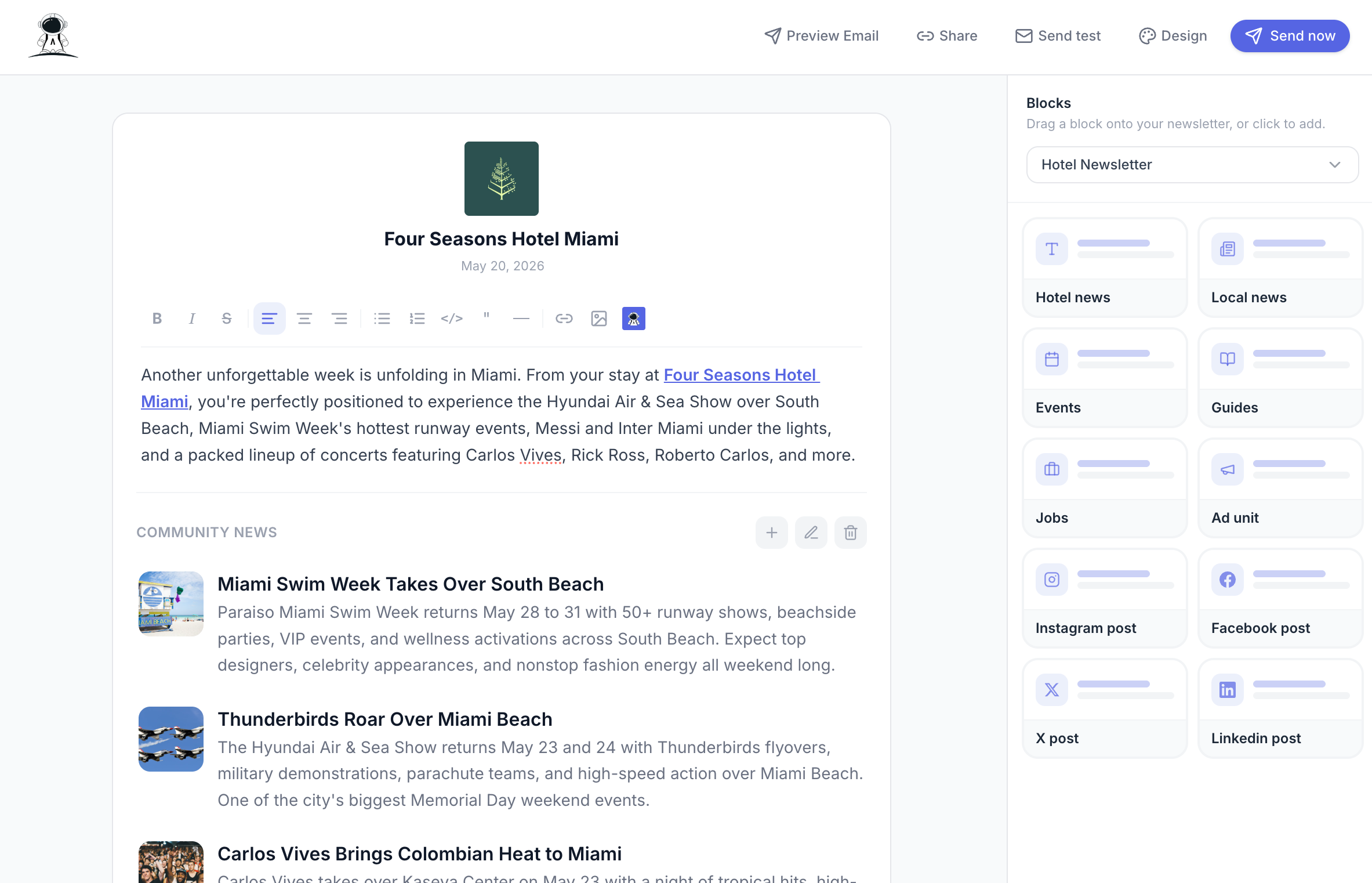
Task: Add a Jobs block
Action: coord(1105,488)
